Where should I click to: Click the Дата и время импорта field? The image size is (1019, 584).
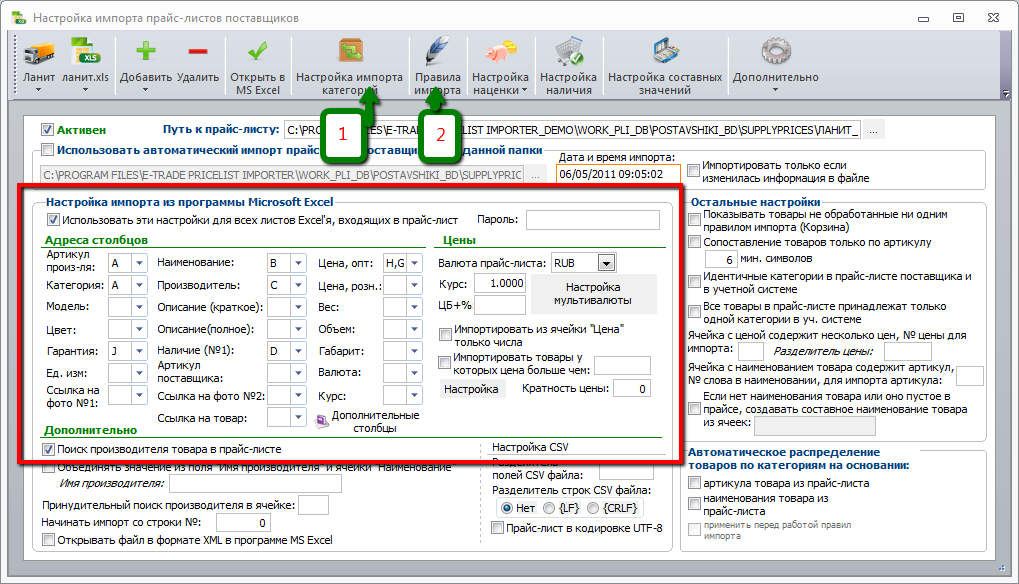[618, 174]
